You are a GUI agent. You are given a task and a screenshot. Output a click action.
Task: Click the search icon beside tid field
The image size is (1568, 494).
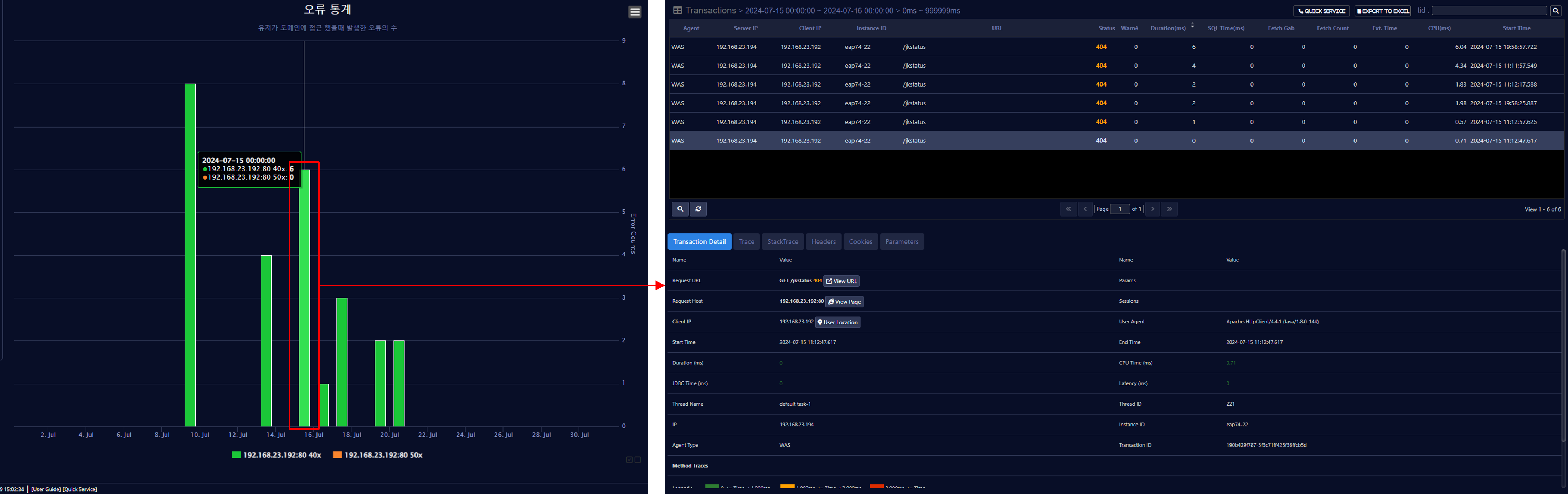pos(1555,11)
